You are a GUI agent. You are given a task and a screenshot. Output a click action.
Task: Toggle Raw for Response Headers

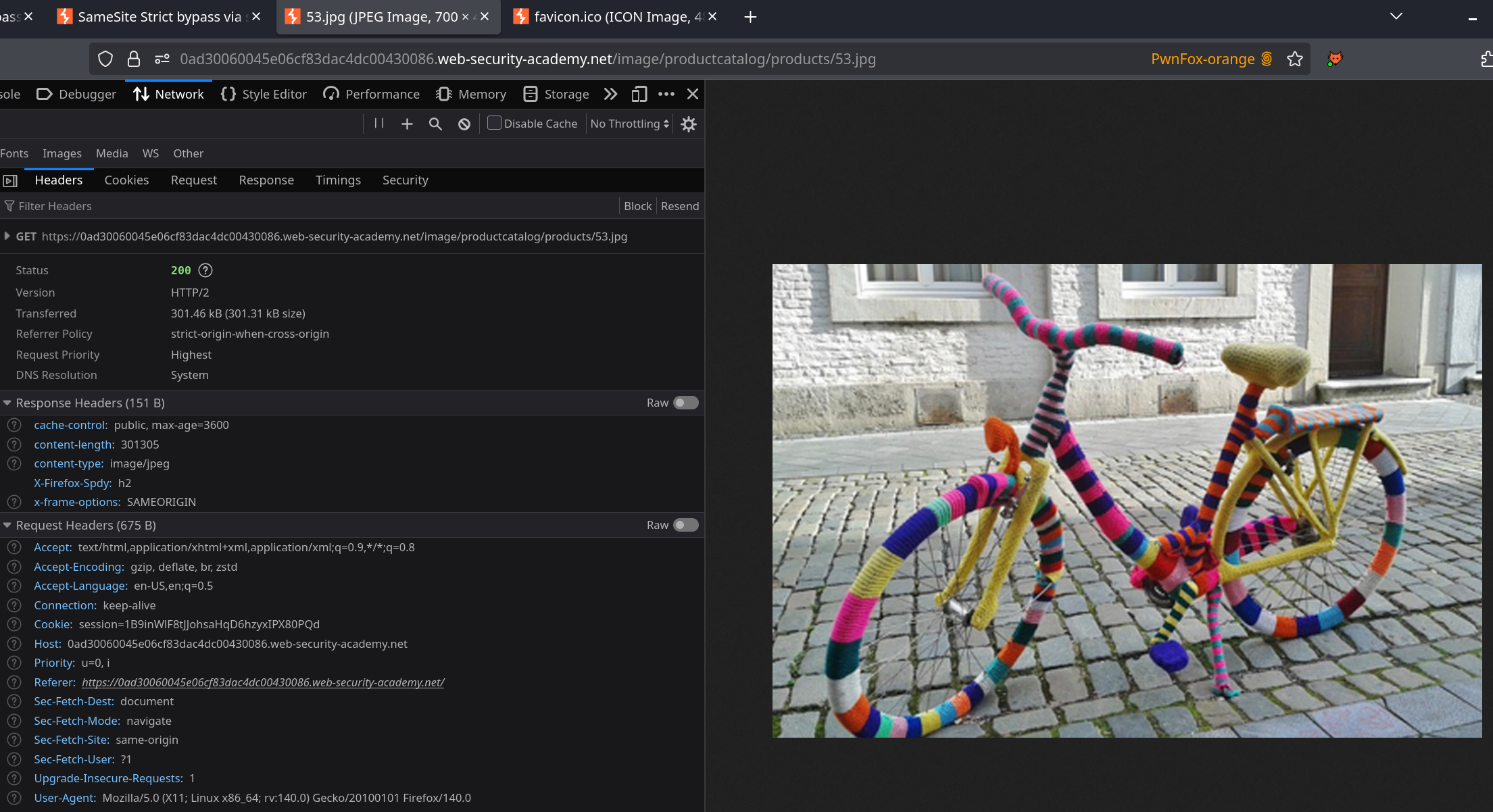tap(685, 403)
